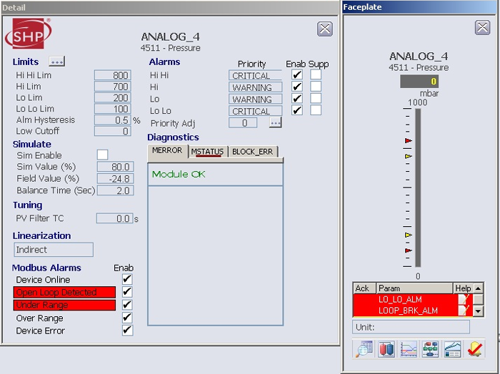Open Limits ellipsis button
This screenshot has height=374, width=500.
pyautogui.click(x=57, y=61)
